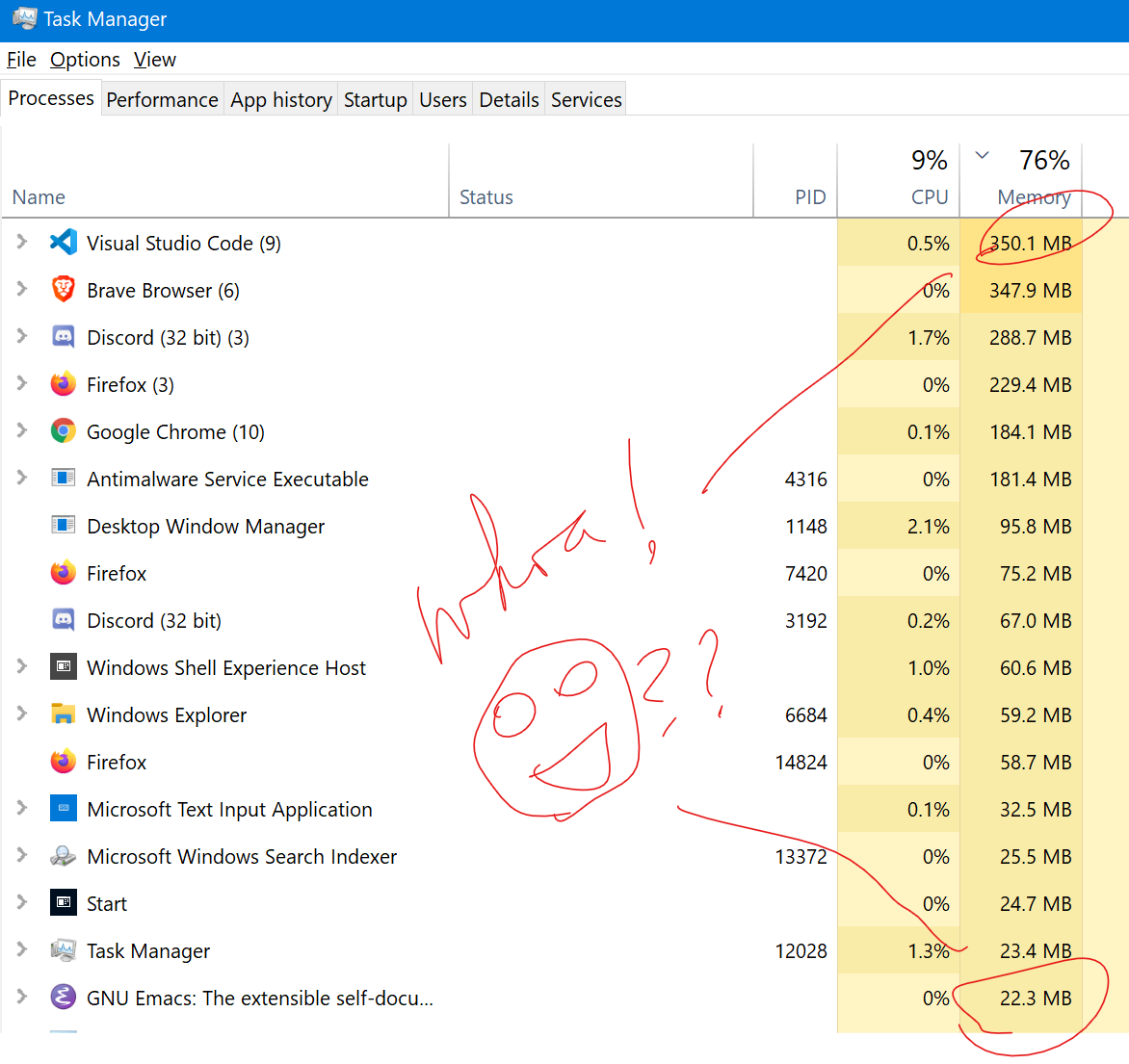Click the Microsoft Text Input Application icon
The height and width of the screenshot is (1064, 1129).
tap(64, 809)
